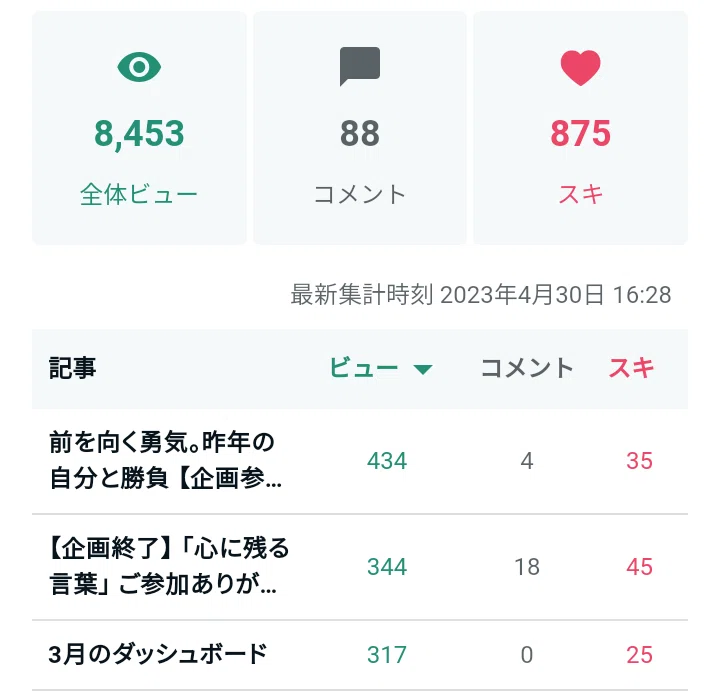Screen dimensions: 720x693
Task: Open article 3月のダッシュボード
Action: (x=158, y=654)
